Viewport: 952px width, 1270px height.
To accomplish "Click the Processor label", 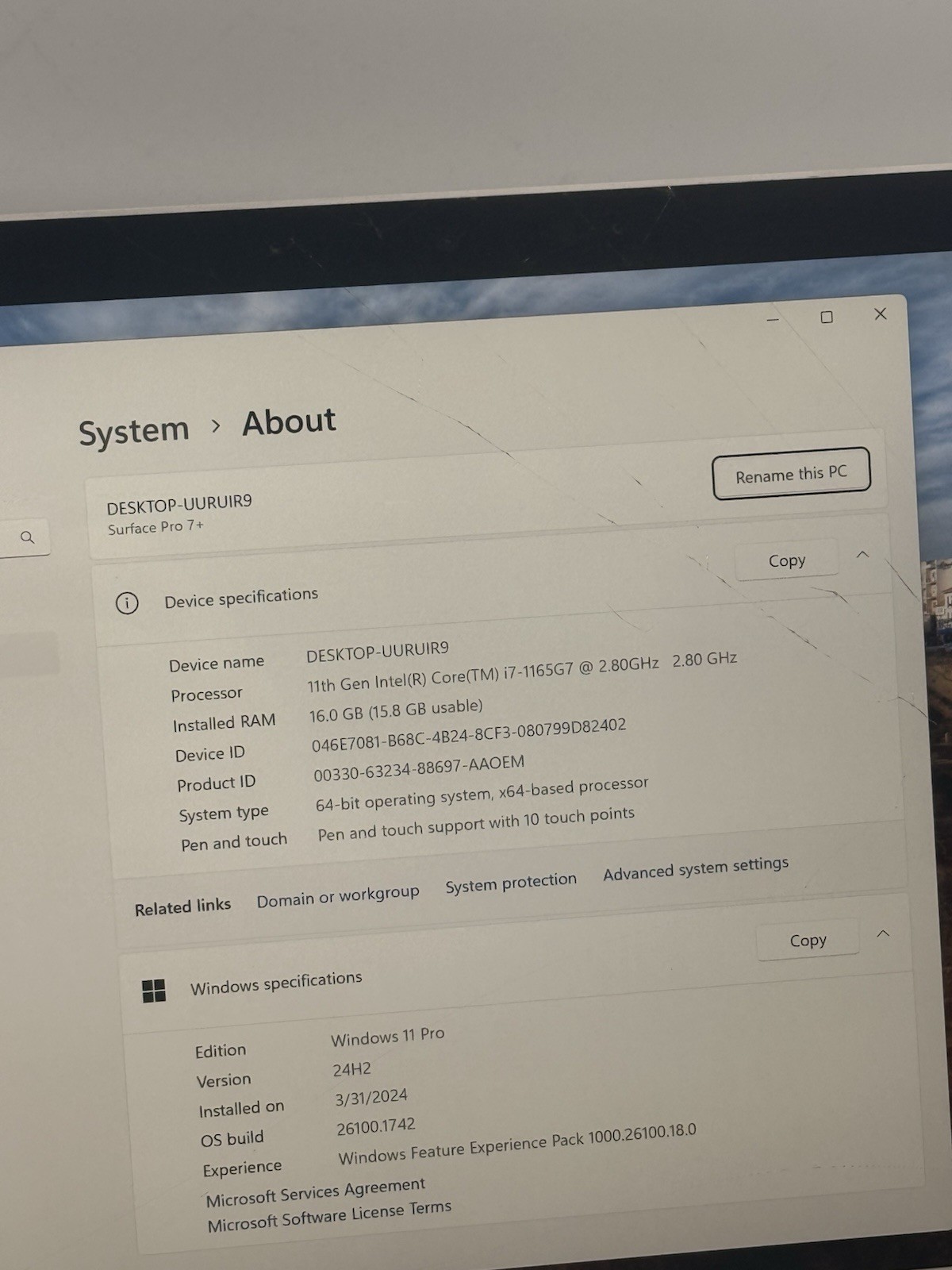I will point(207,695).
